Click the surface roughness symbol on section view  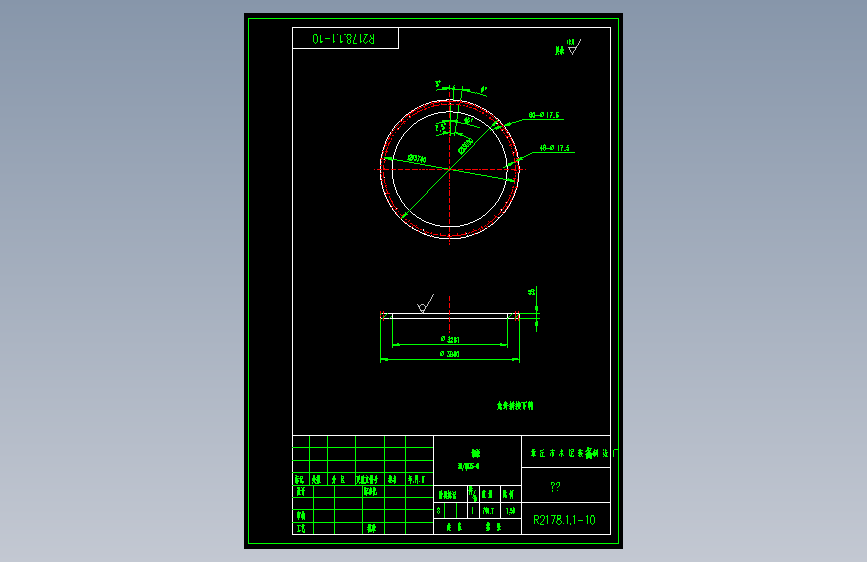(425, 303)
